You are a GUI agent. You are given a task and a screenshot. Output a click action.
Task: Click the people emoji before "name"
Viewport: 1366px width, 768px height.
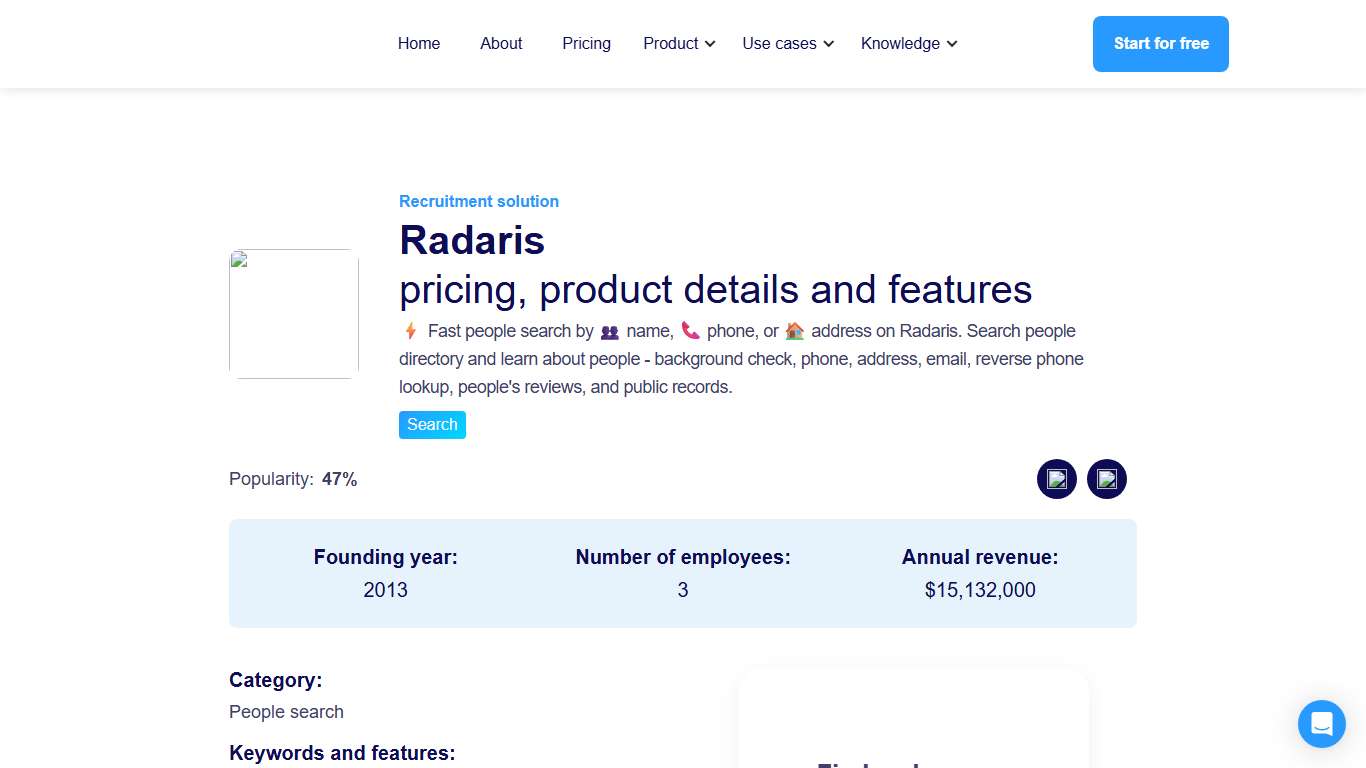coord(610,332)
